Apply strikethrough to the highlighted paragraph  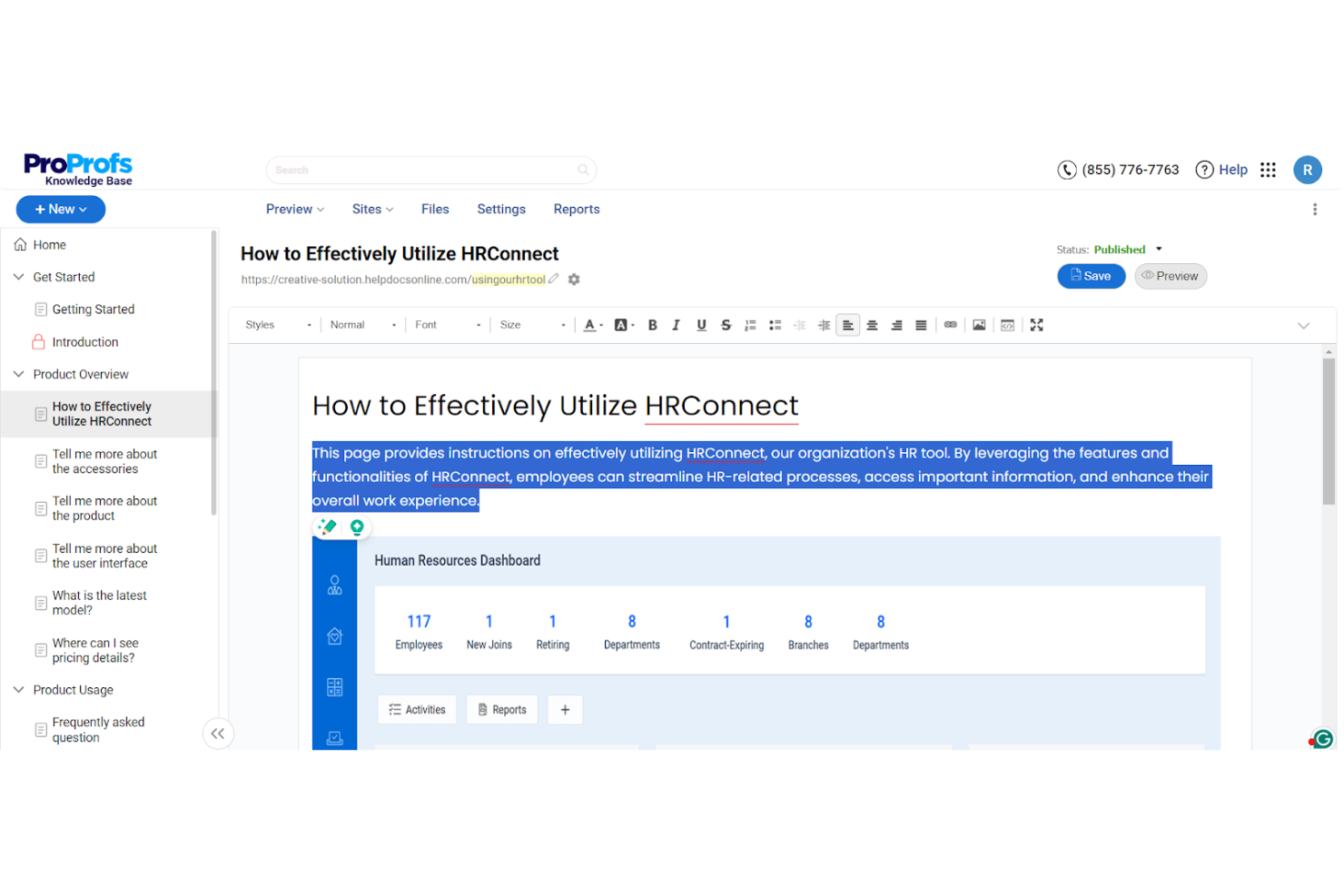click(726, 324)
